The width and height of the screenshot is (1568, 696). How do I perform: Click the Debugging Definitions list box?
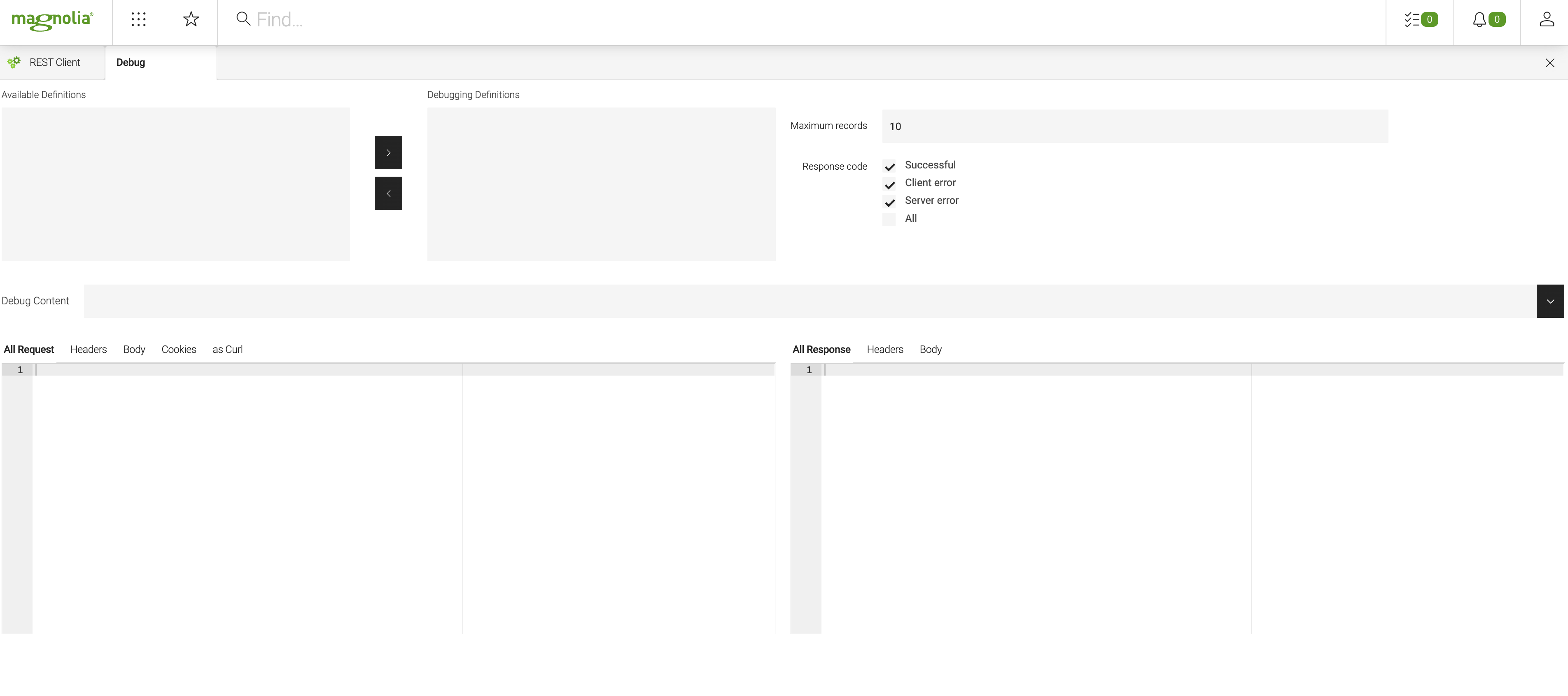tap(602, 185)
